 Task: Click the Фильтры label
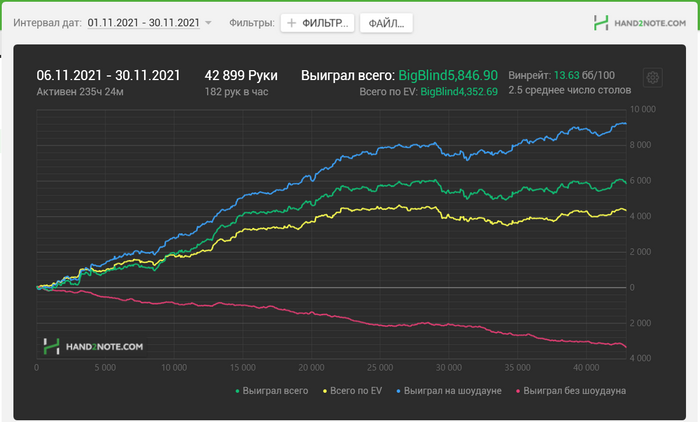coord(252,23)
